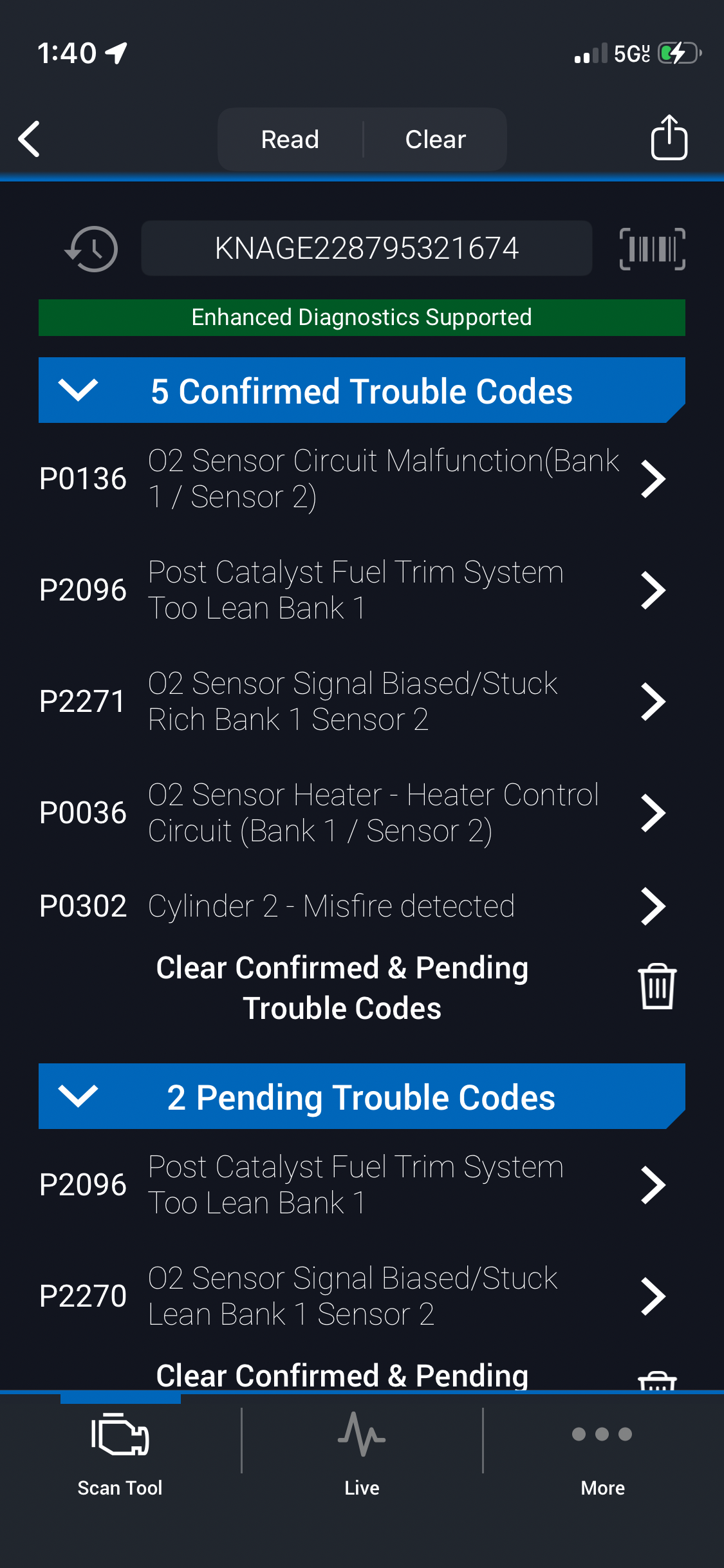The width and height of the screenshot is (724, 1568).
Task: Open VIN history clock icon
Action: coord(92,249)
